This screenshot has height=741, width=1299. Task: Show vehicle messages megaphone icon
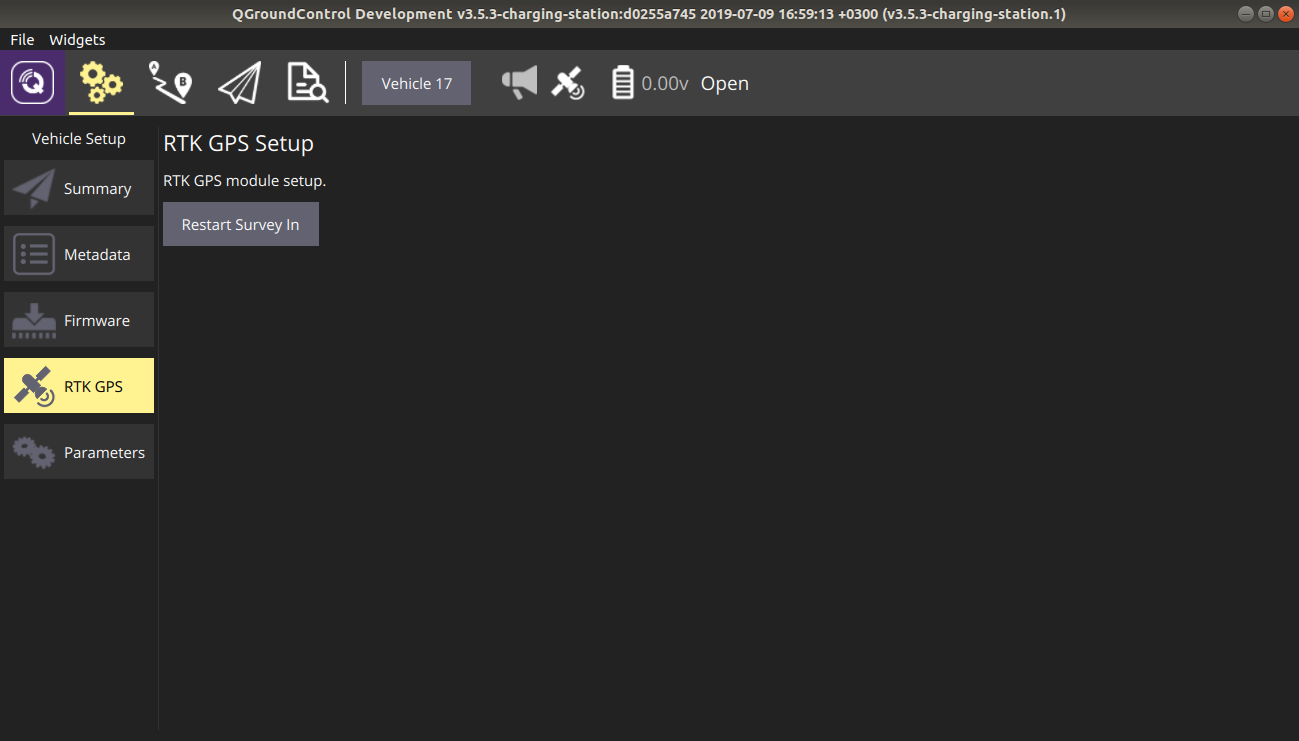coord(519,83)
